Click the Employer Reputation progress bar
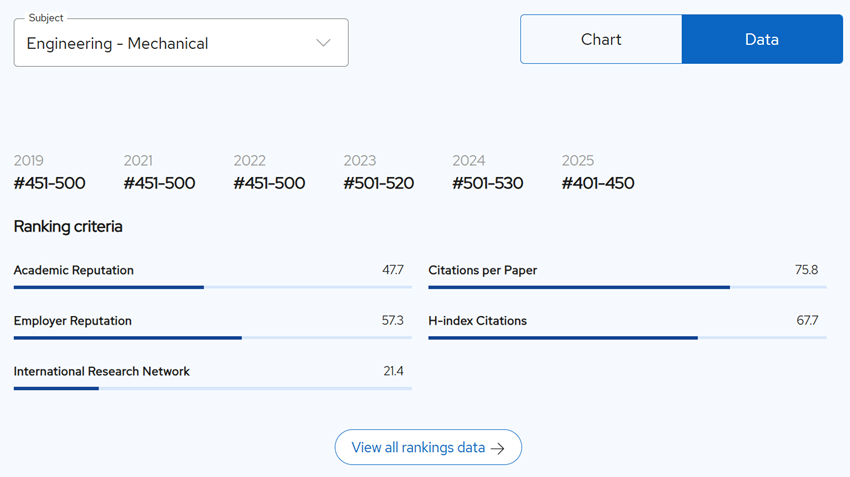This screenshot has width=850, height=477. tap(212, 338)
